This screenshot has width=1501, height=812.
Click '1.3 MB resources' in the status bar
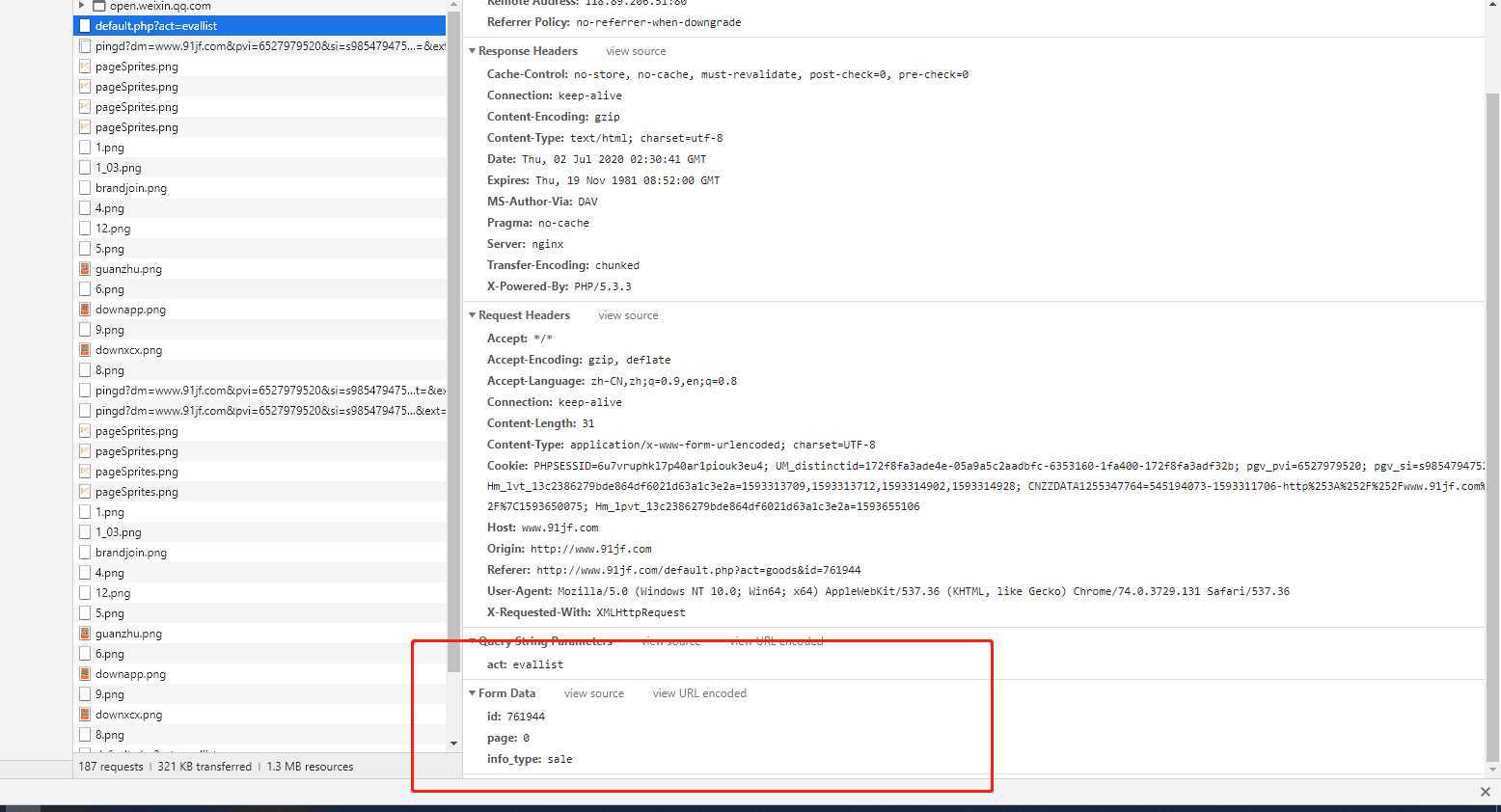[310, 767]
